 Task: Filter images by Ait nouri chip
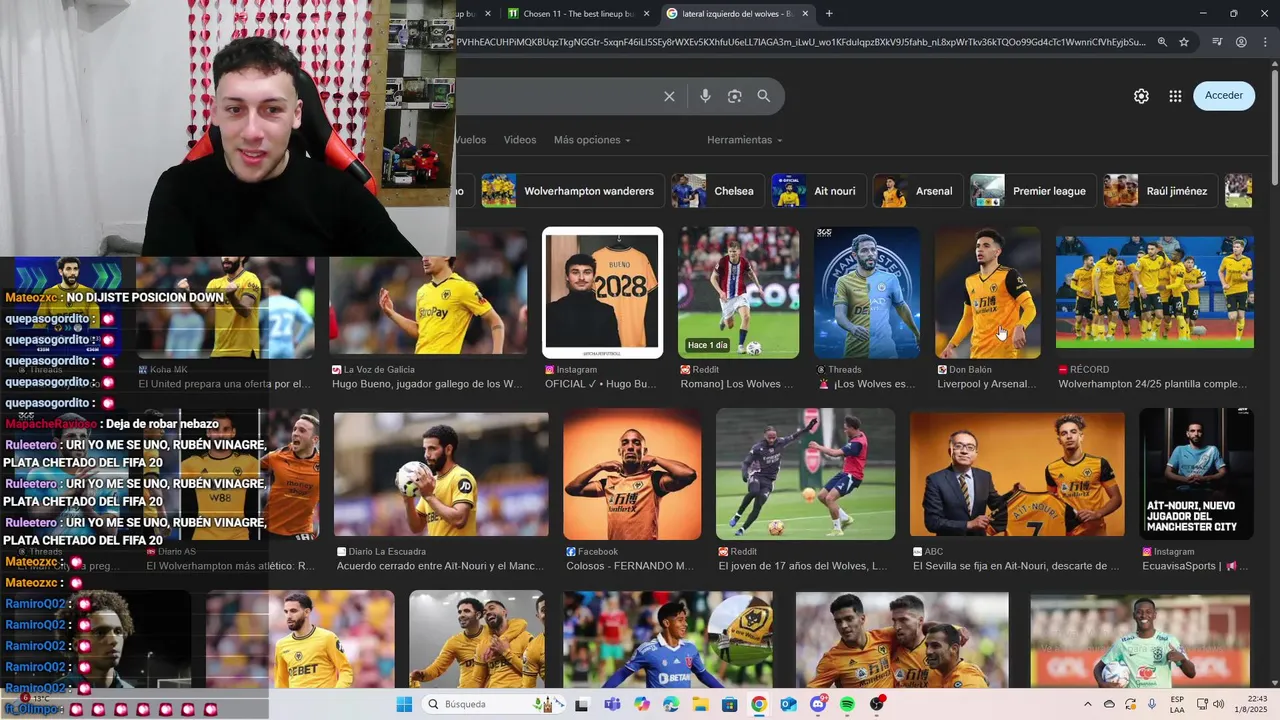click(x=817, y=191)
